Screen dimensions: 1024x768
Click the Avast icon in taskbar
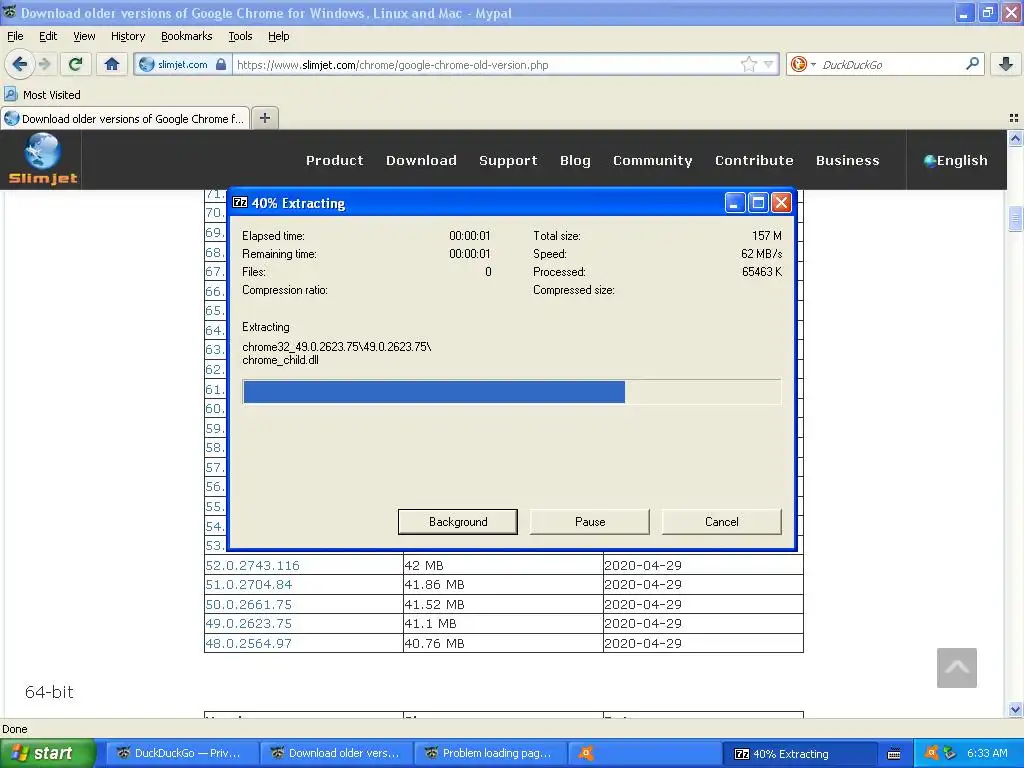586,753
